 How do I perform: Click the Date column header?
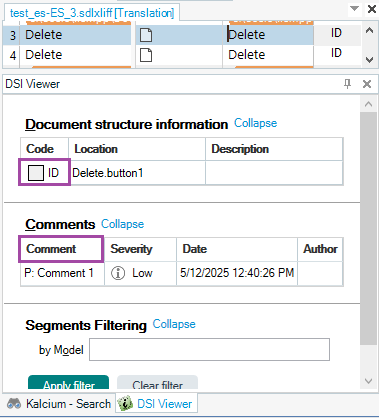tap(237, 249)
